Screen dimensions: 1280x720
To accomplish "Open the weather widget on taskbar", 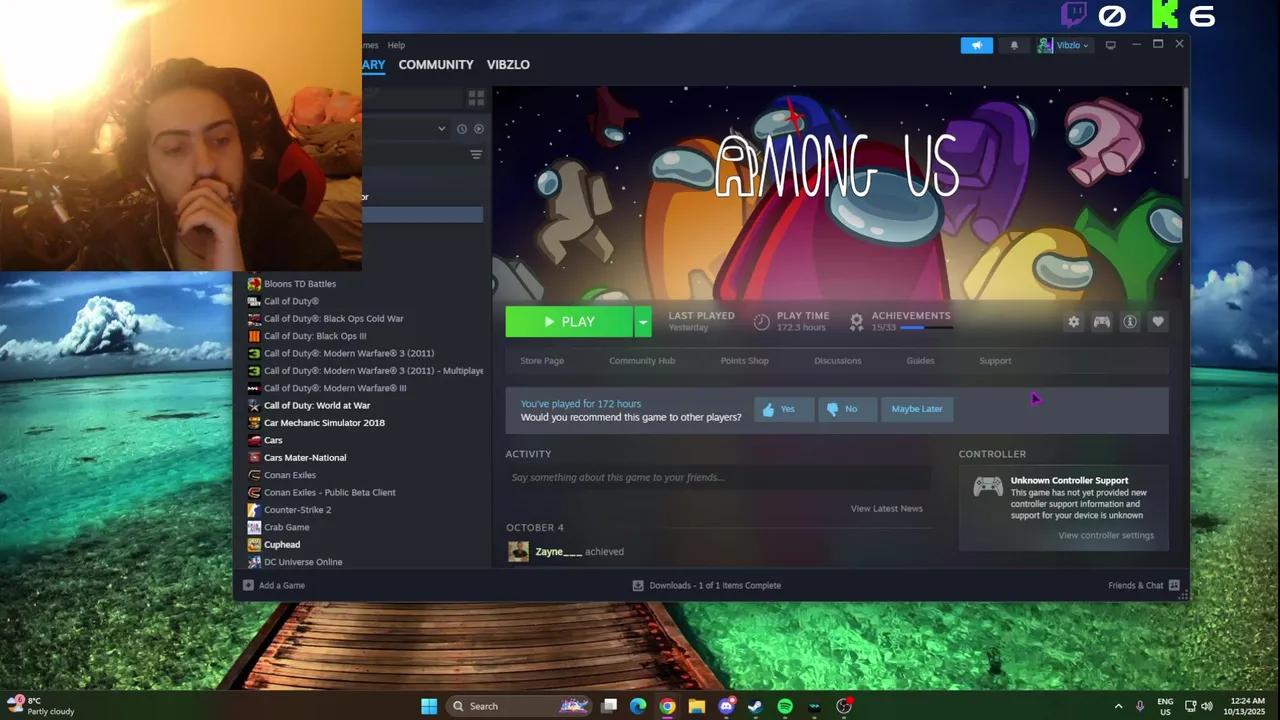I will pos(40,706).
